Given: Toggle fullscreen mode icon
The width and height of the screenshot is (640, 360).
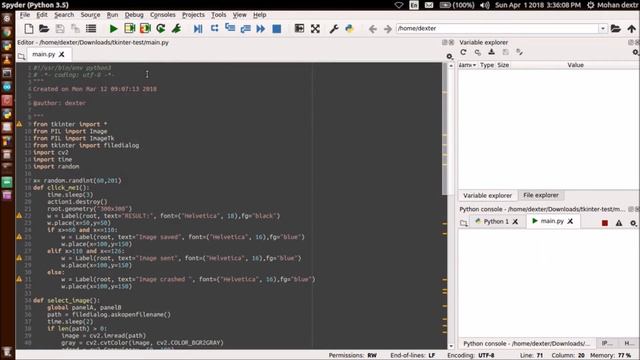Looking at the screenshot, I should (x=315, y=29).
